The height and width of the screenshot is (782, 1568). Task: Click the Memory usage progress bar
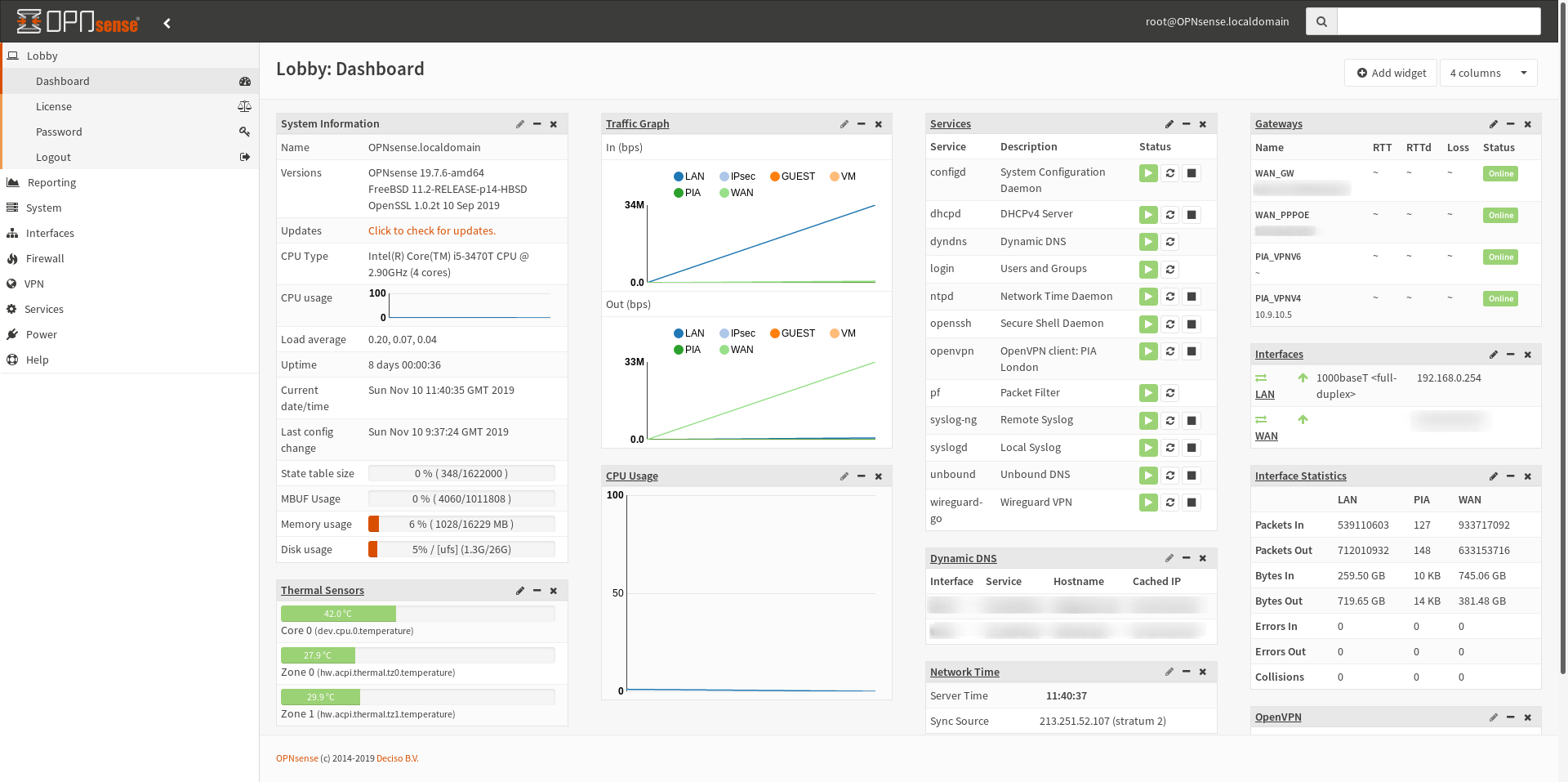[x=461, y=525]
